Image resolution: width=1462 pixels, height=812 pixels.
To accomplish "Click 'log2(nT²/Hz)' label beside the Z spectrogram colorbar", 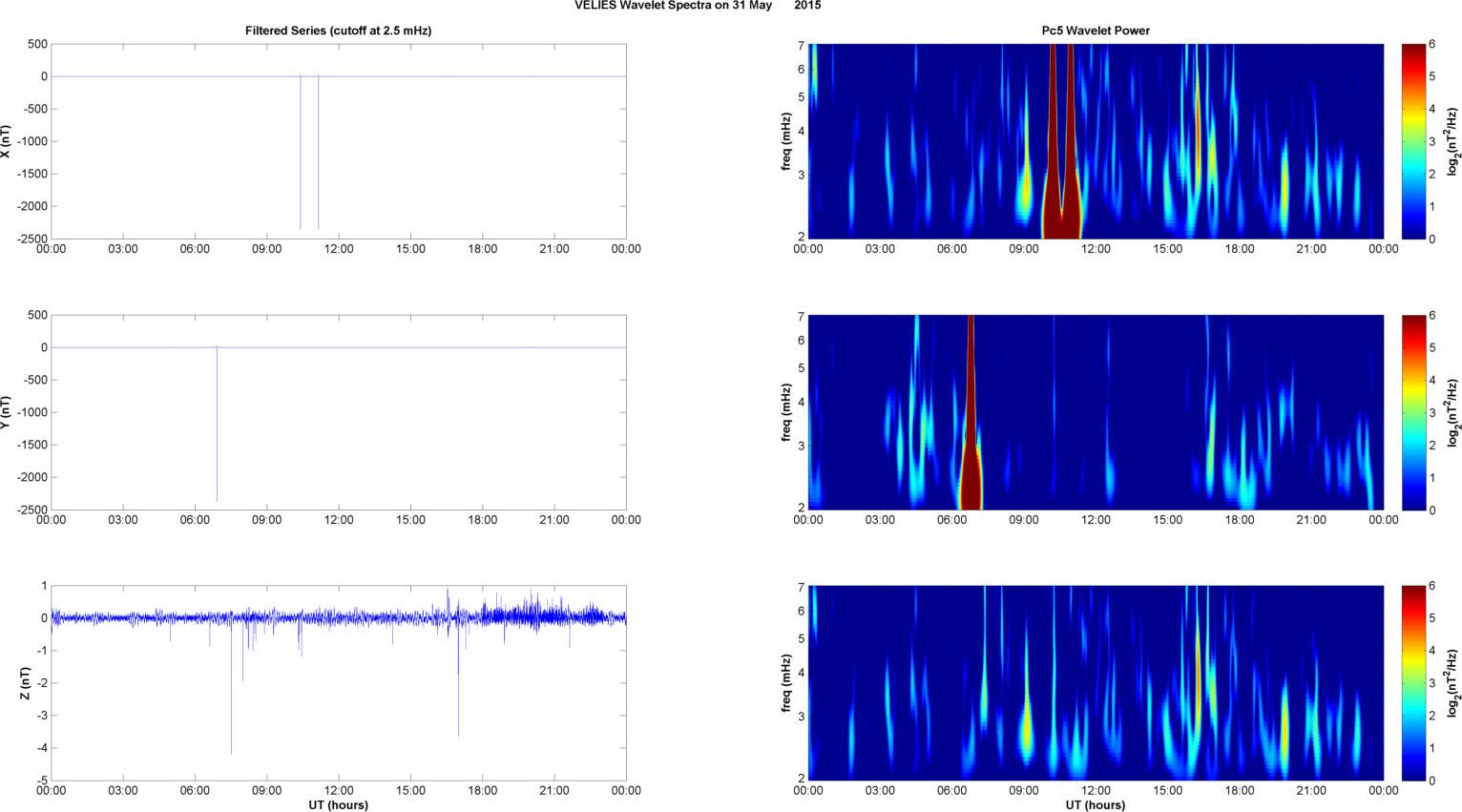I will (1452, 683).
